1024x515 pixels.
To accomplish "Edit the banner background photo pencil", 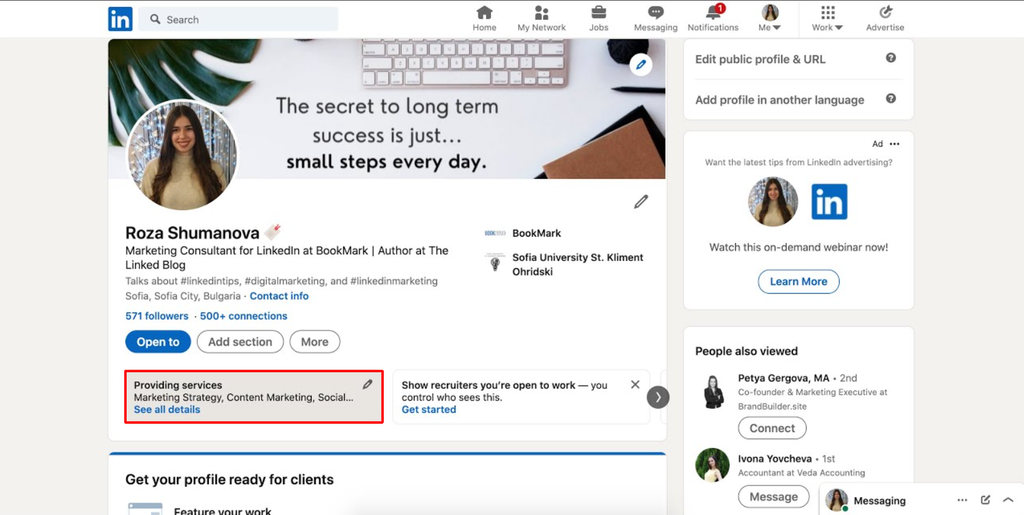I will pyautogui.click(x=641, y=65).
